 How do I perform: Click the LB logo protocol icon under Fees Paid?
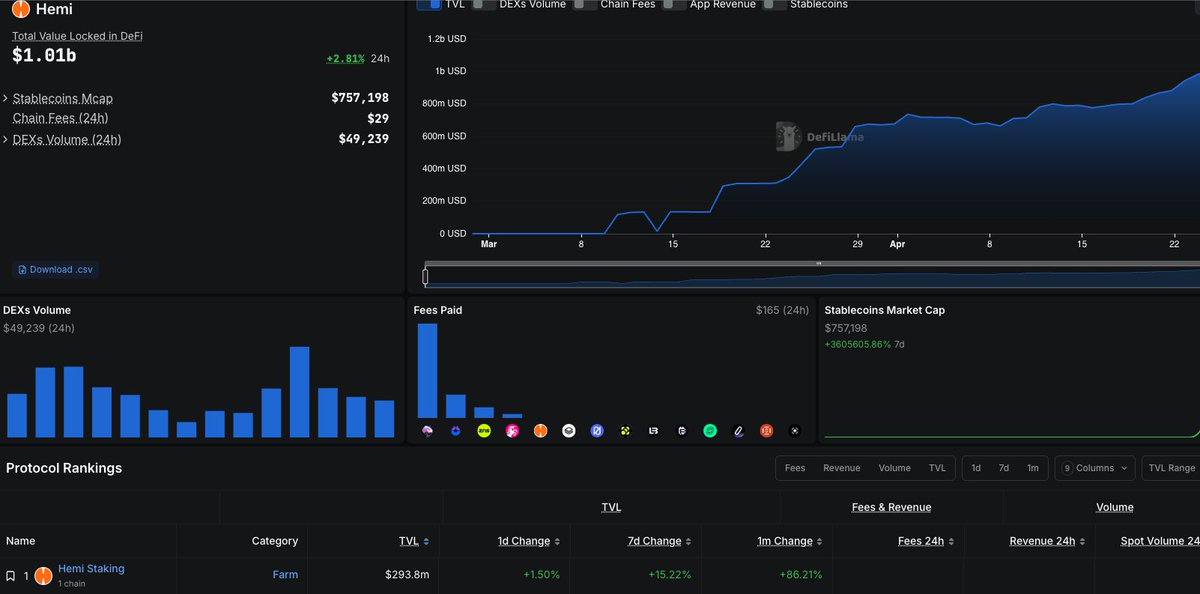[653, 430]
